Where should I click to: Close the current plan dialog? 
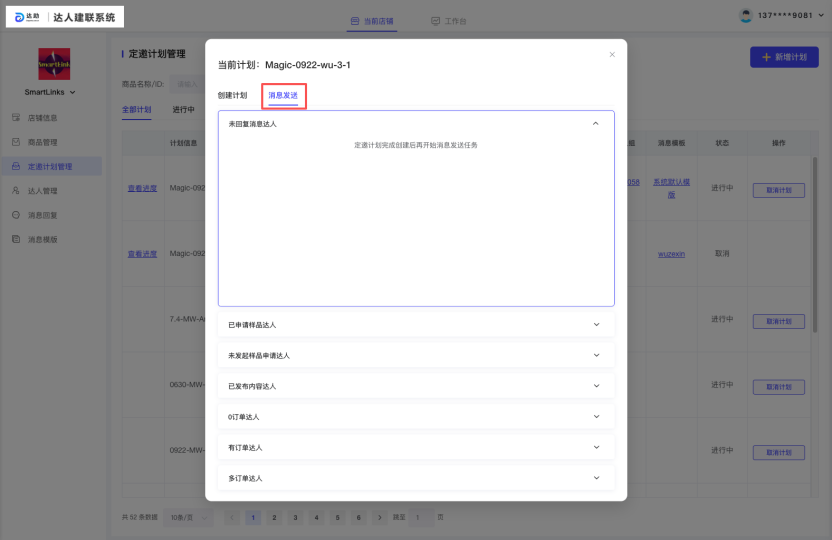coord(612,54)
